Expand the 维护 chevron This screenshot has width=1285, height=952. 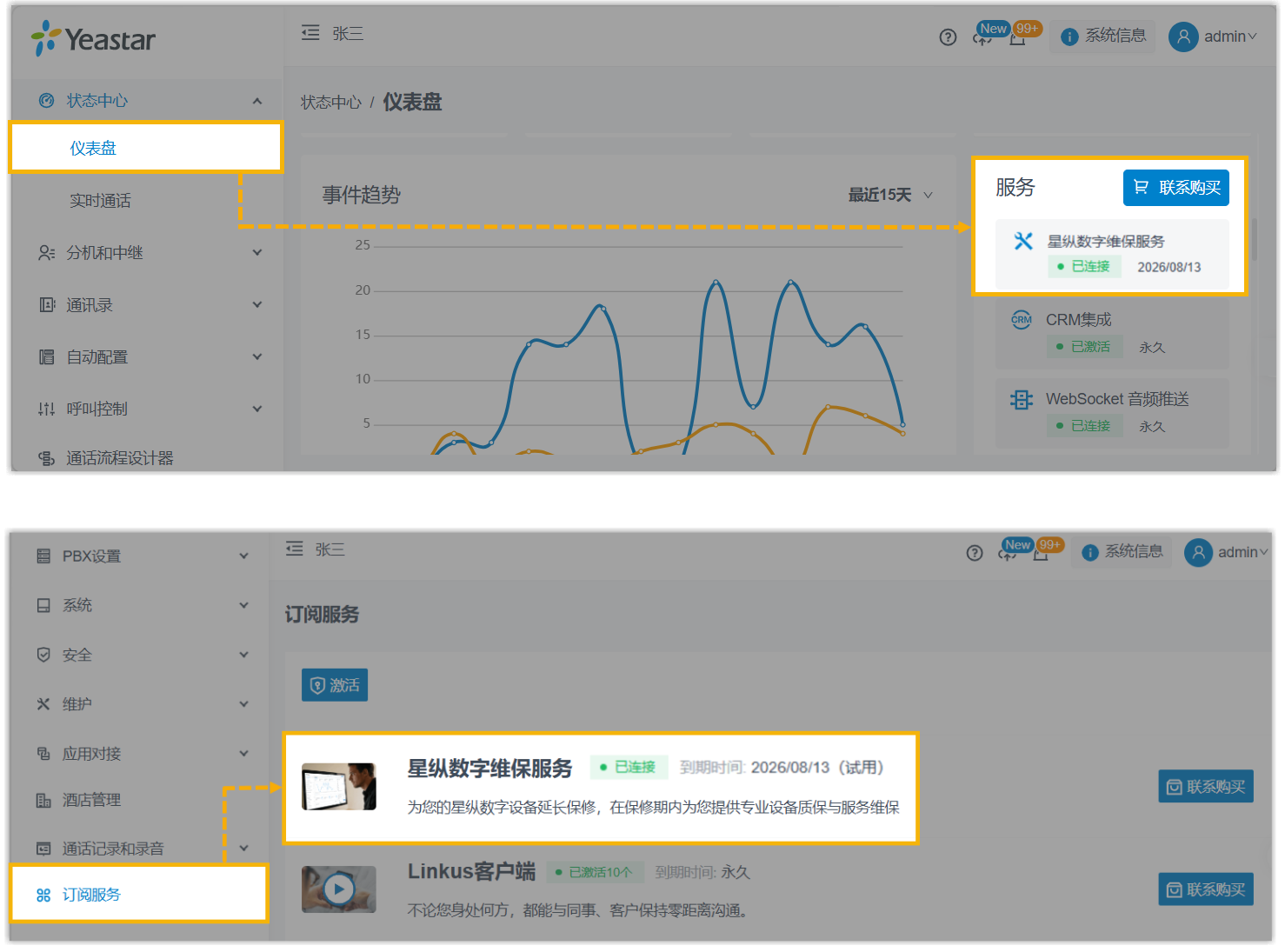click(244, 704)
